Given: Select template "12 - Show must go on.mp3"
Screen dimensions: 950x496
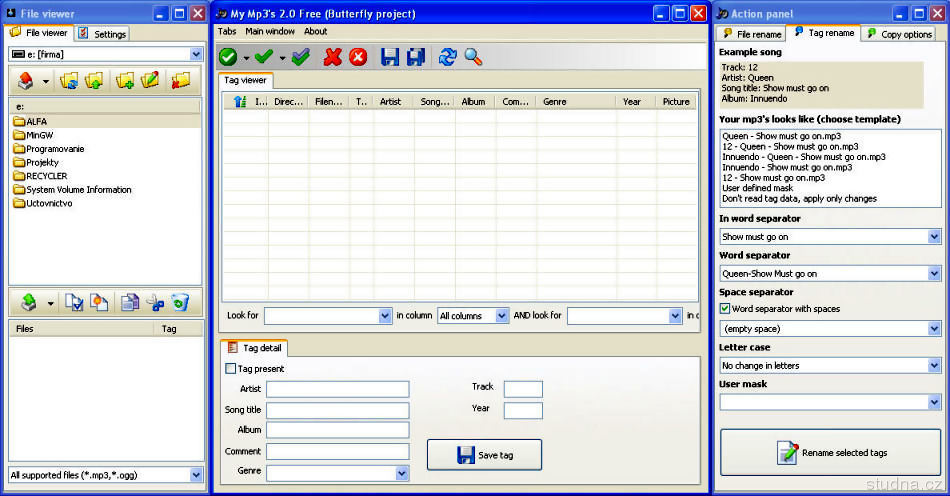Looking at the screenshot, I should (773, 177).
